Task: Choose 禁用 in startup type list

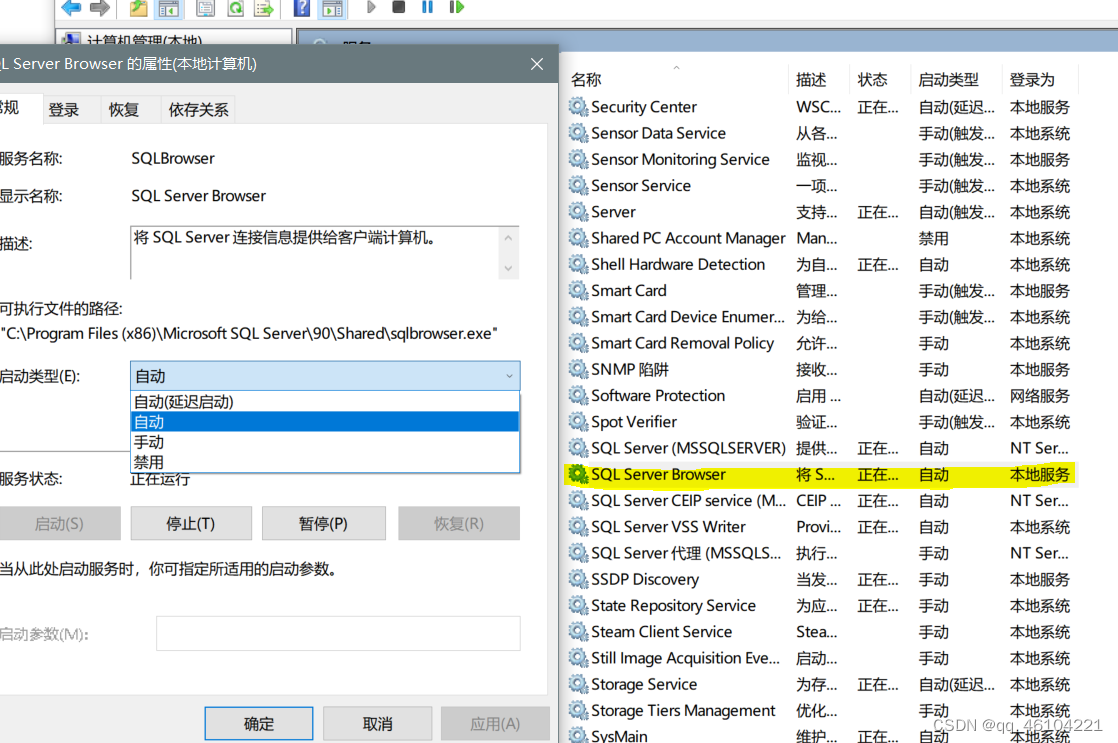Action: point(325,462)
